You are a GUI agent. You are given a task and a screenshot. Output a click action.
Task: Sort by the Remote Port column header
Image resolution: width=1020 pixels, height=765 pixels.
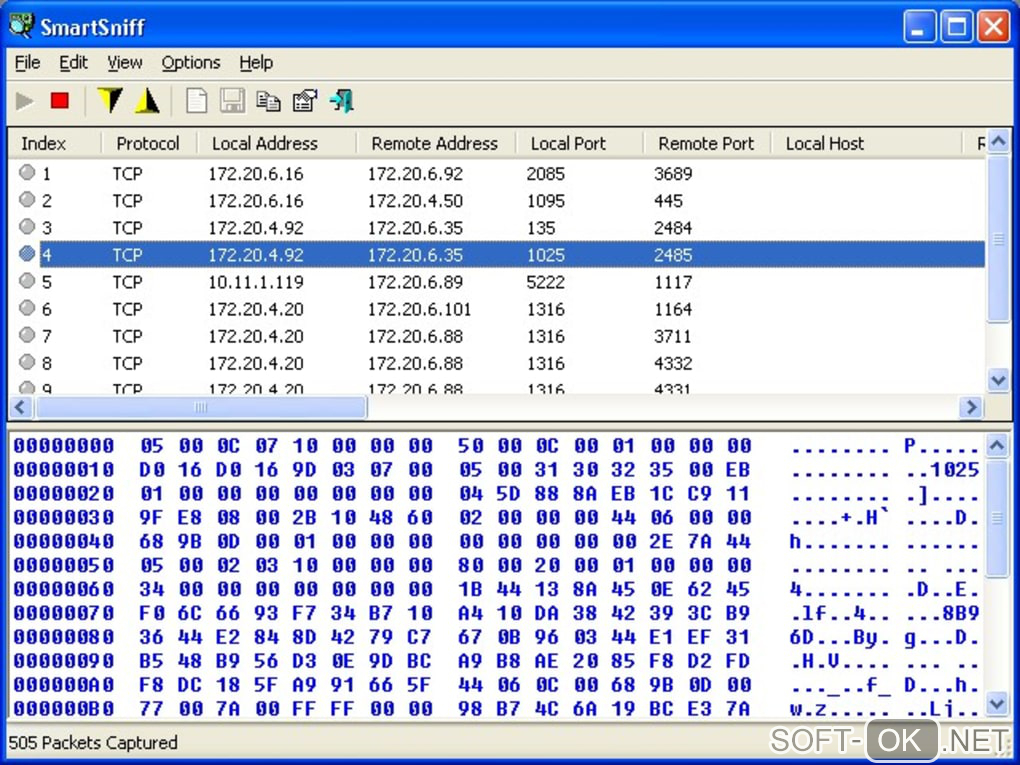point(706,143)
